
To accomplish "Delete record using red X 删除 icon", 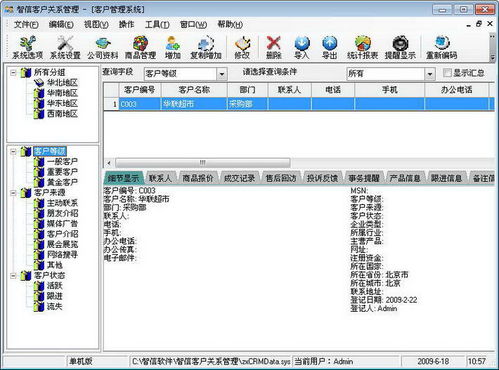I will pyautogui.click(x=274, y=48).
